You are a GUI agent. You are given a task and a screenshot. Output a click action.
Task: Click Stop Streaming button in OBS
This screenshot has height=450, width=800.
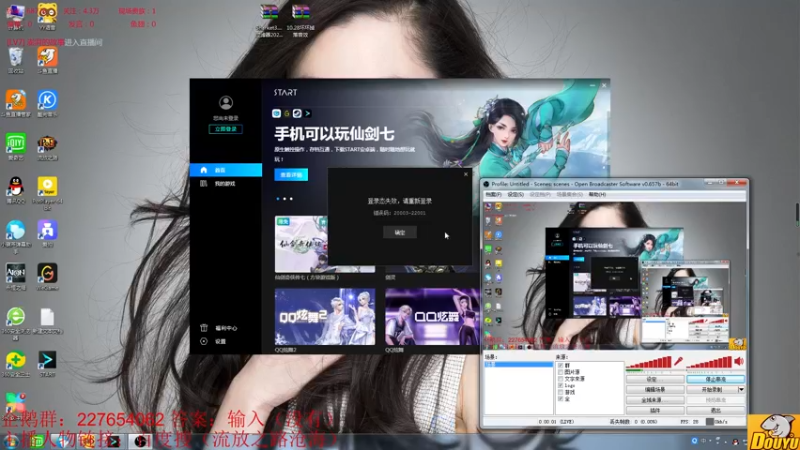tap(715, 379)
